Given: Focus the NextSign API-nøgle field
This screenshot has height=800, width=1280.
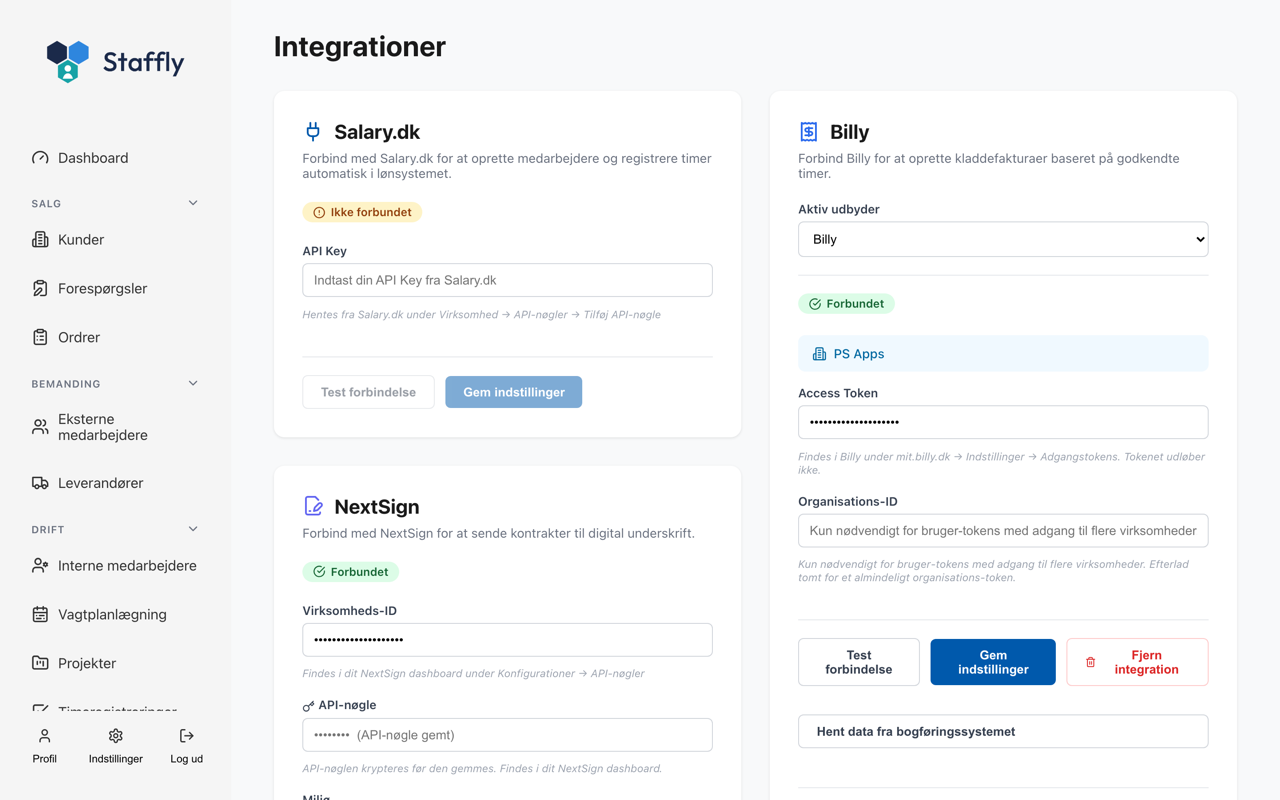Looking at the screenshot, I should 507,735.
